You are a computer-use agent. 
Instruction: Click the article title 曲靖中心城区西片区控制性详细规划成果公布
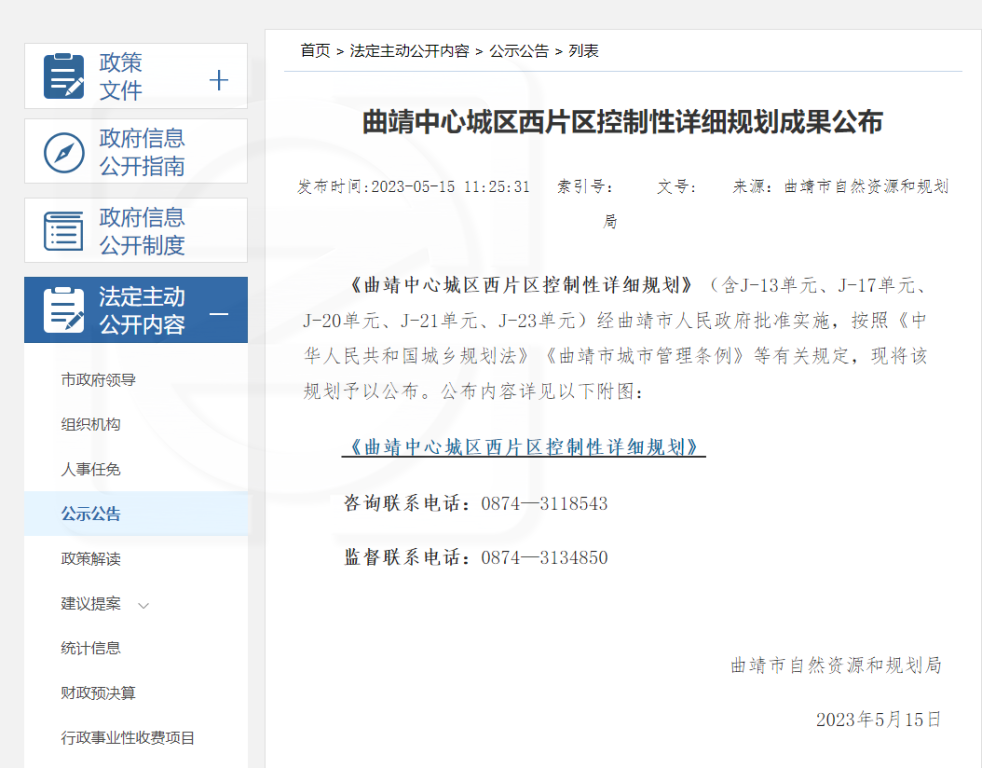622,123
